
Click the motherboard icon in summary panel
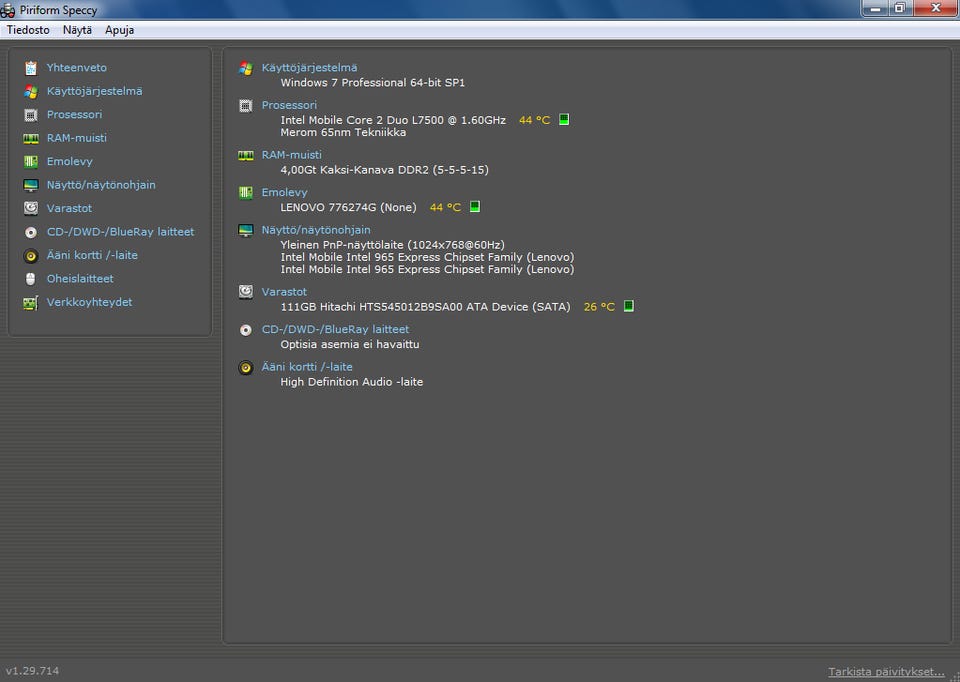[x=246, y=193]
